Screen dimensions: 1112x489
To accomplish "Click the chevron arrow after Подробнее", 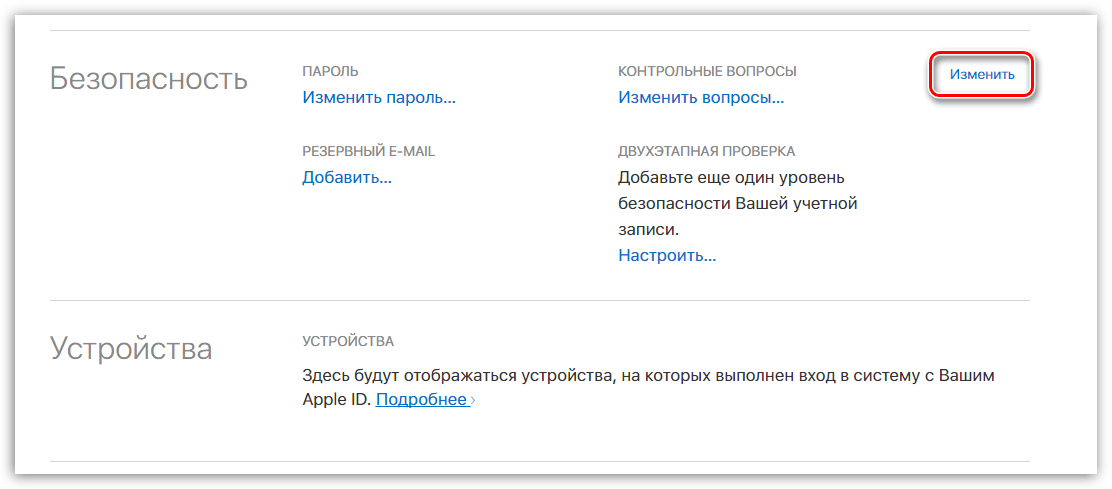I will 473,401.
